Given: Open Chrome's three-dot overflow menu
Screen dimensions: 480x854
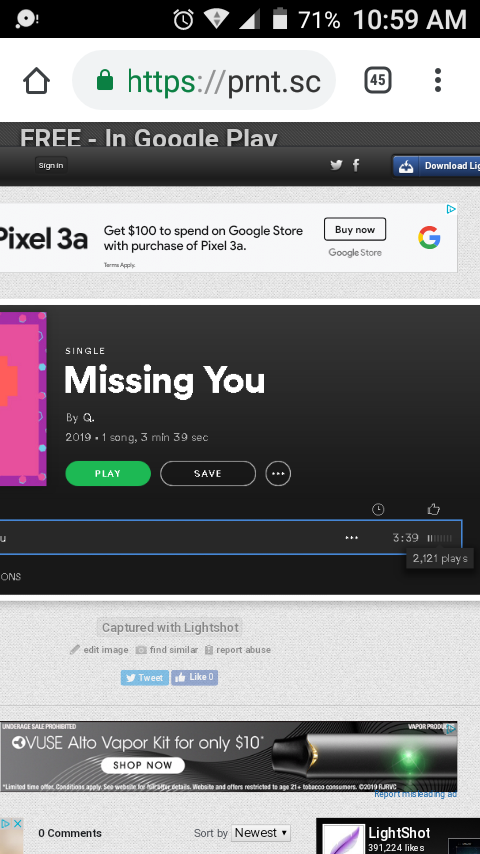Looking at the screenshot, I should 438,81.
